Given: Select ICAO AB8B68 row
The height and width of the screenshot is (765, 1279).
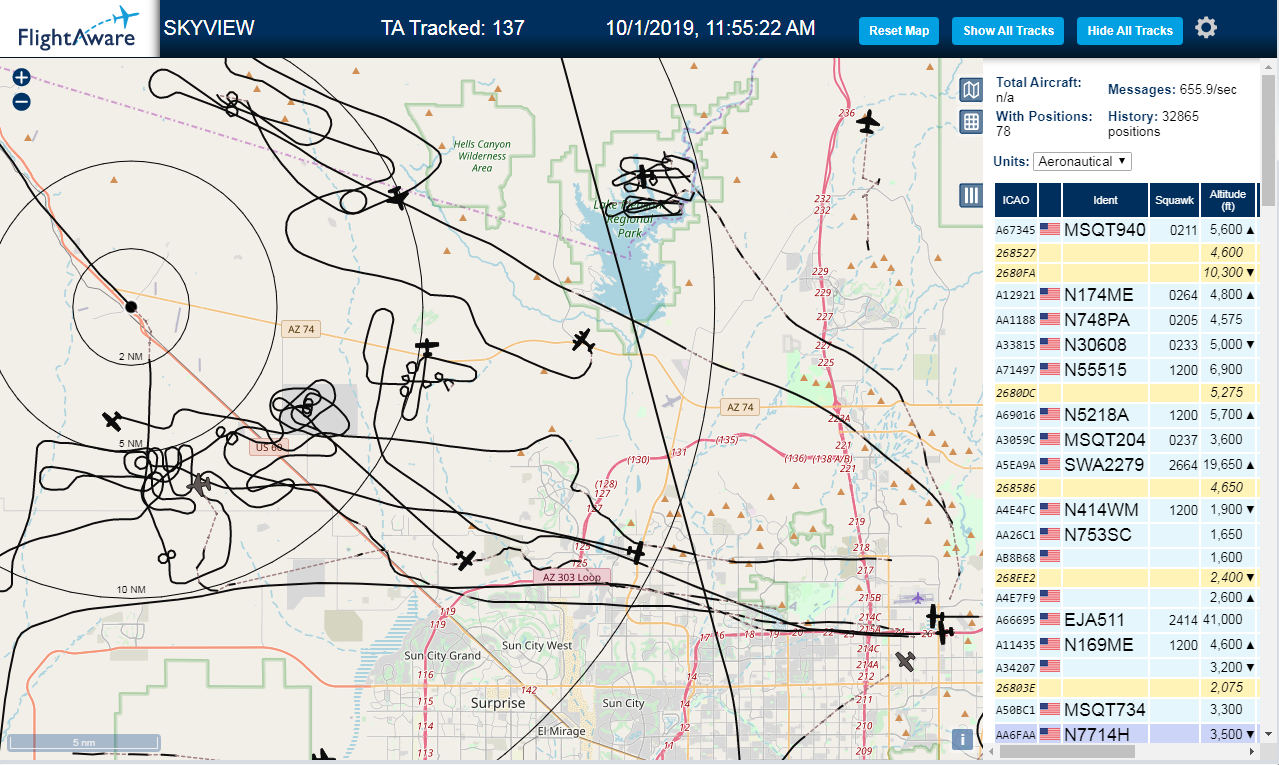Looking at the screenshot, I should 1125,557.
